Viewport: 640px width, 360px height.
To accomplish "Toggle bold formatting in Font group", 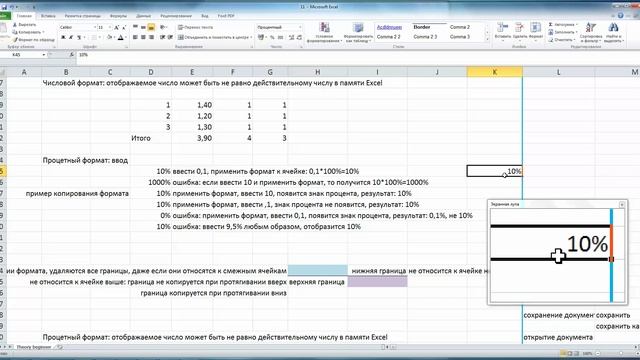I will 63,38.
